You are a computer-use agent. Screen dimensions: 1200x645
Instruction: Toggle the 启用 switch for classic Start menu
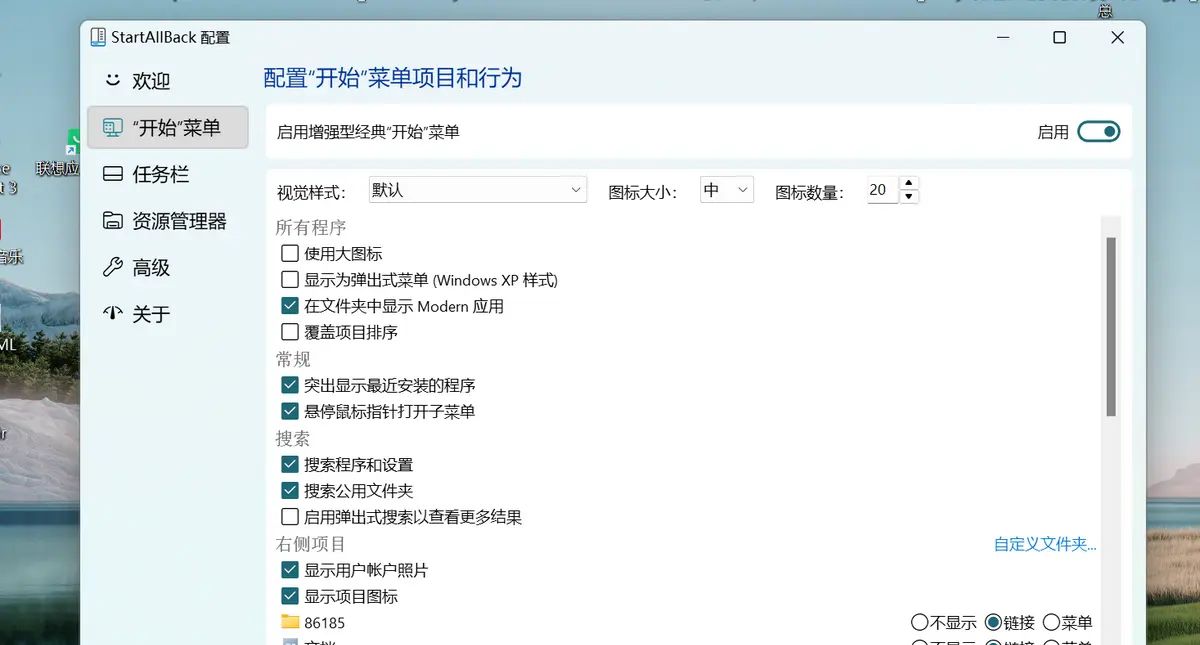[x=1098, y=132]
